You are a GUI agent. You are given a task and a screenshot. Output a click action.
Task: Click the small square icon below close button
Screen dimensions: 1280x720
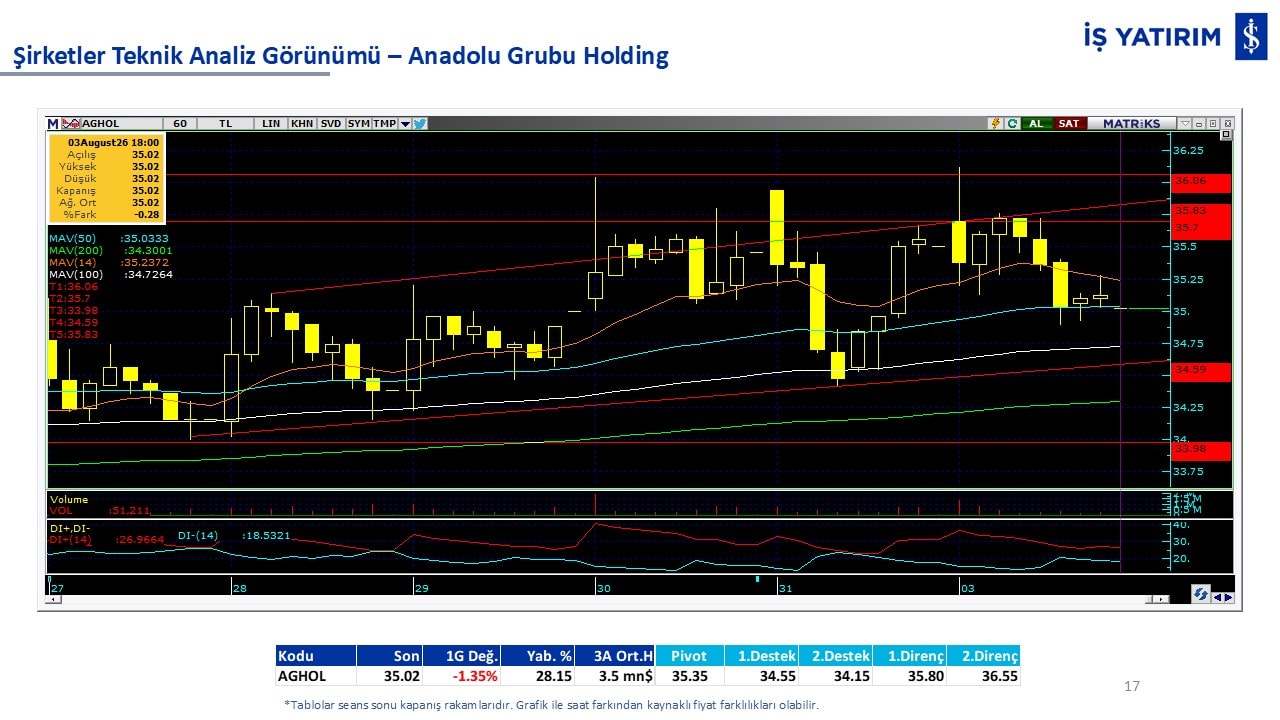click(1226, 137)
